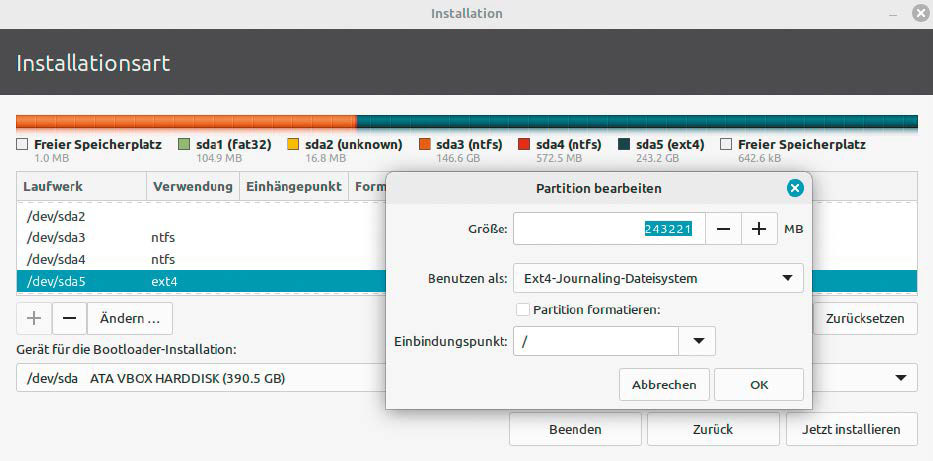Click the sda2 (unknown) yellow legend swatch

click(x=293, y=145)
